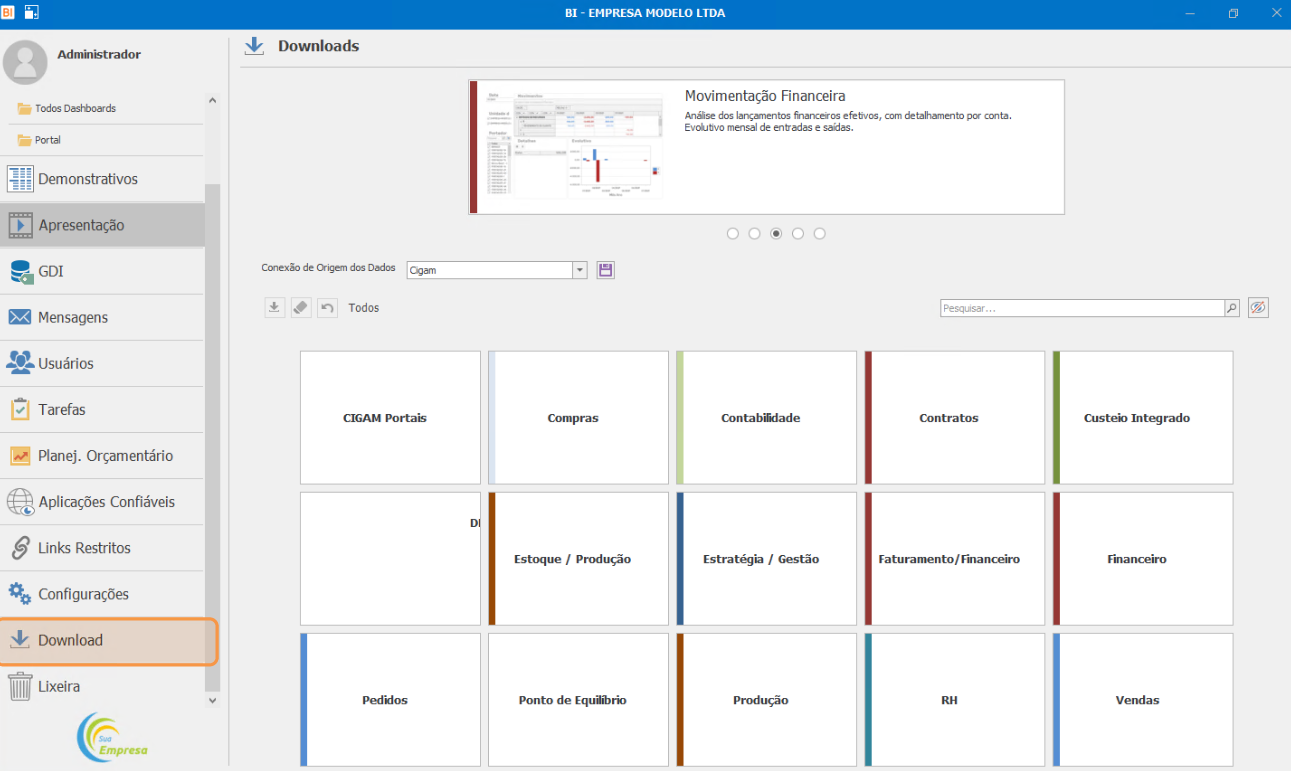Click the Administrador user name
This screenshot has height=771, width=1291.
pos(99,54)
